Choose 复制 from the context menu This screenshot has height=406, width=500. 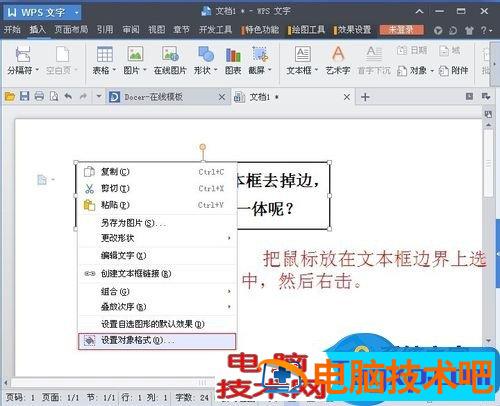[x=157, y=172]
